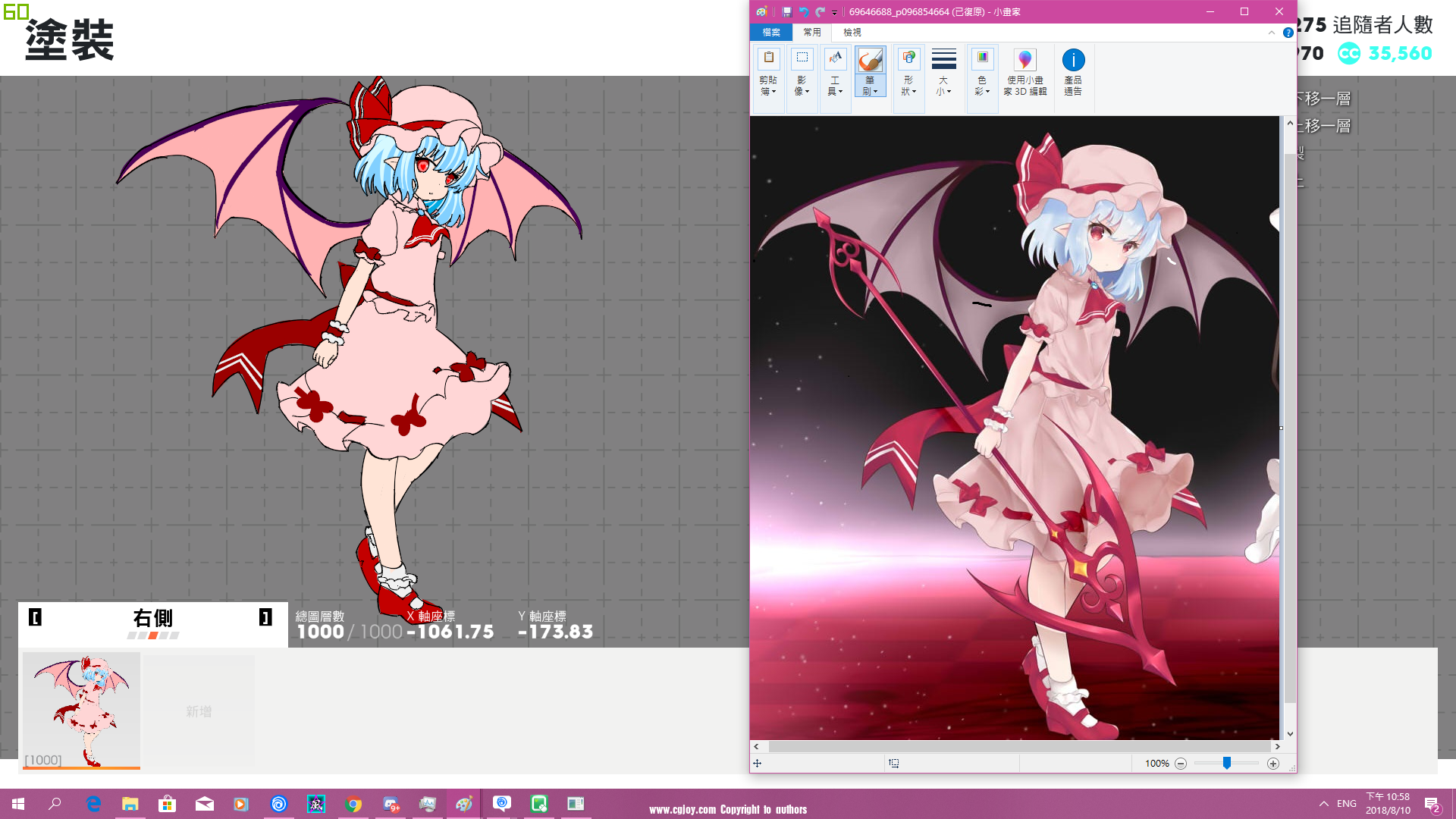Open the Windows Start menu

(x=18, y=804)
